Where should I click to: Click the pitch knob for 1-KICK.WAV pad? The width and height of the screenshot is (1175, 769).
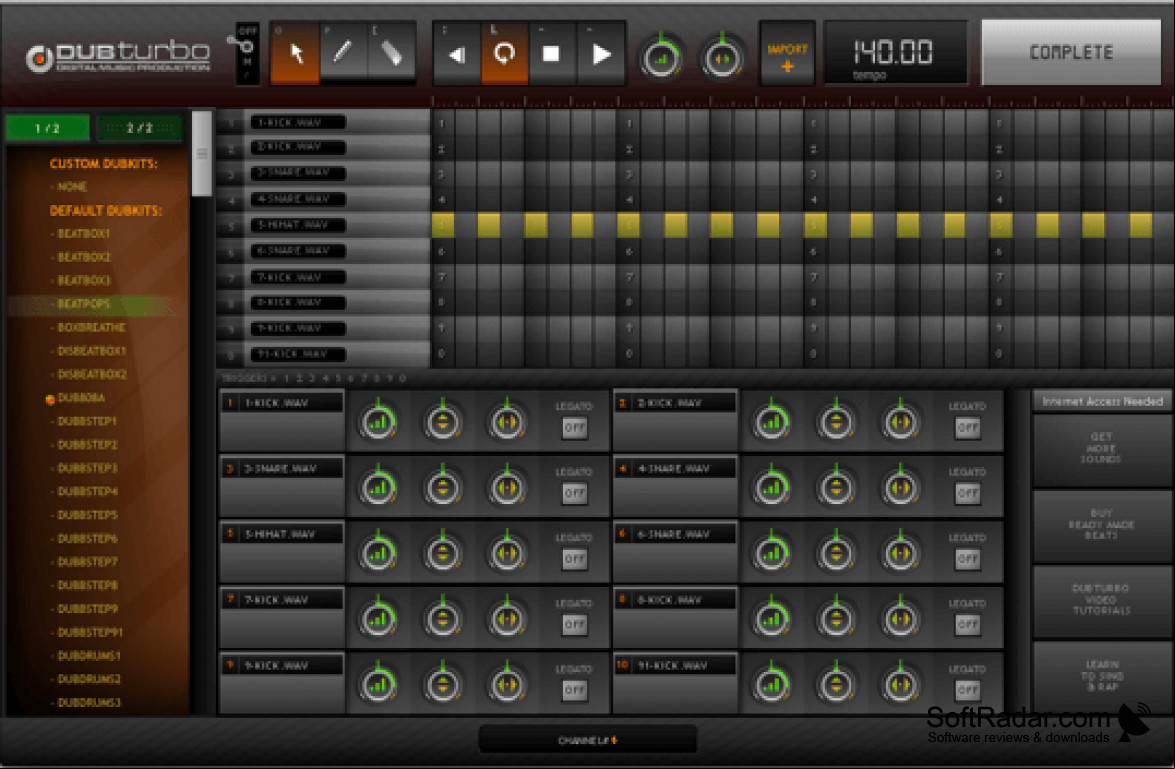point(443,422)
